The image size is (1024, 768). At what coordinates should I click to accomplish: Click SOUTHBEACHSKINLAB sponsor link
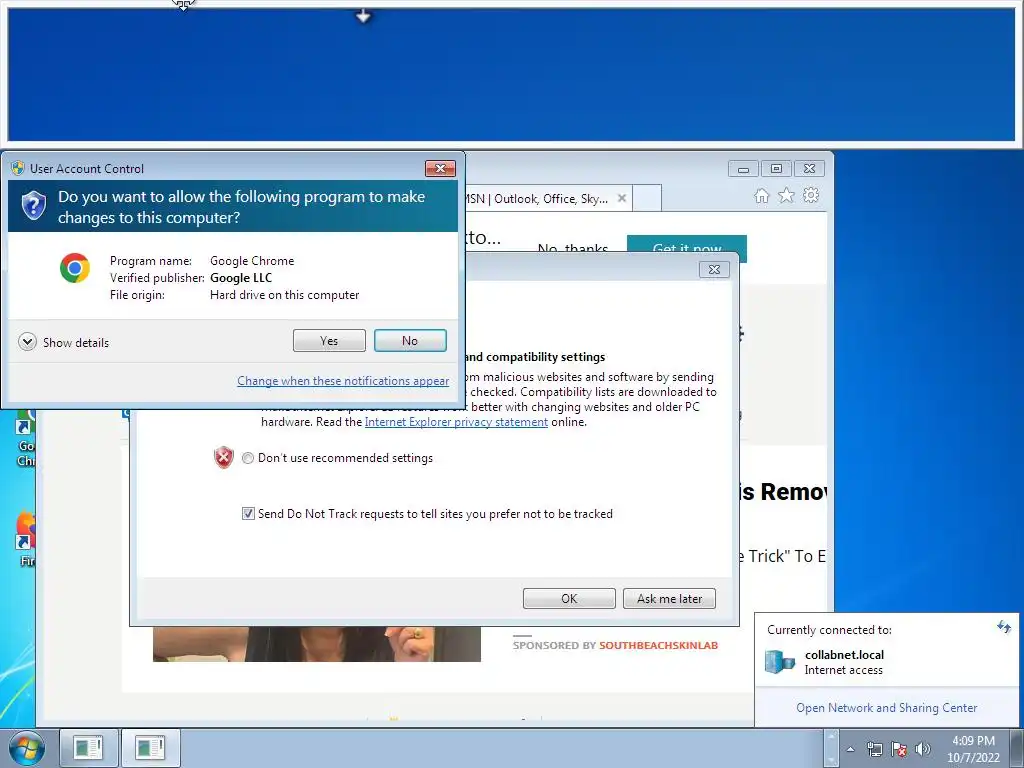(x=658, y=645)
